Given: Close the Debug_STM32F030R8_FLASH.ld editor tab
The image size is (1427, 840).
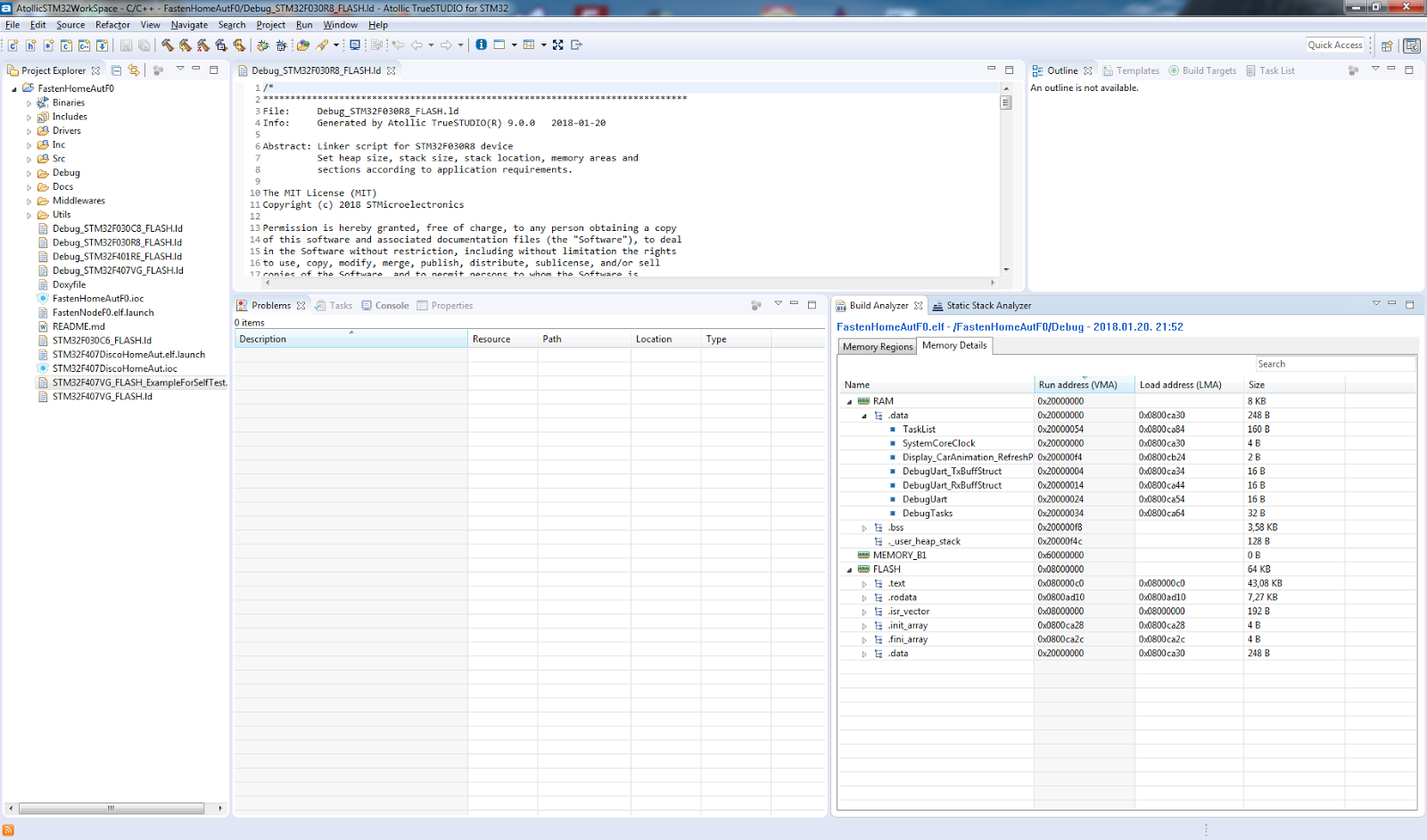Looking at the screenshot, I should 392,70.
